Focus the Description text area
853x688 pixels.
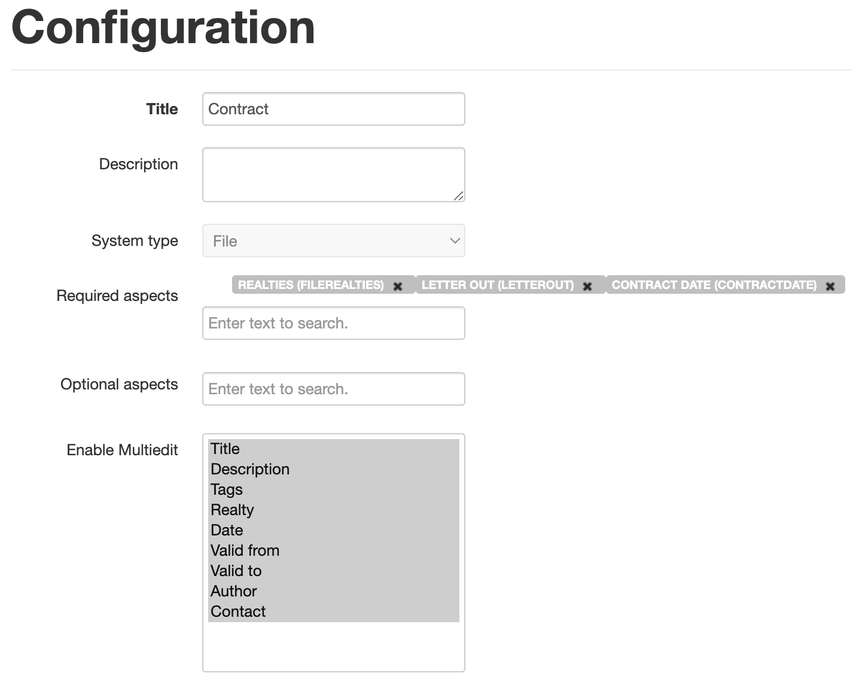tap(333, 174)
